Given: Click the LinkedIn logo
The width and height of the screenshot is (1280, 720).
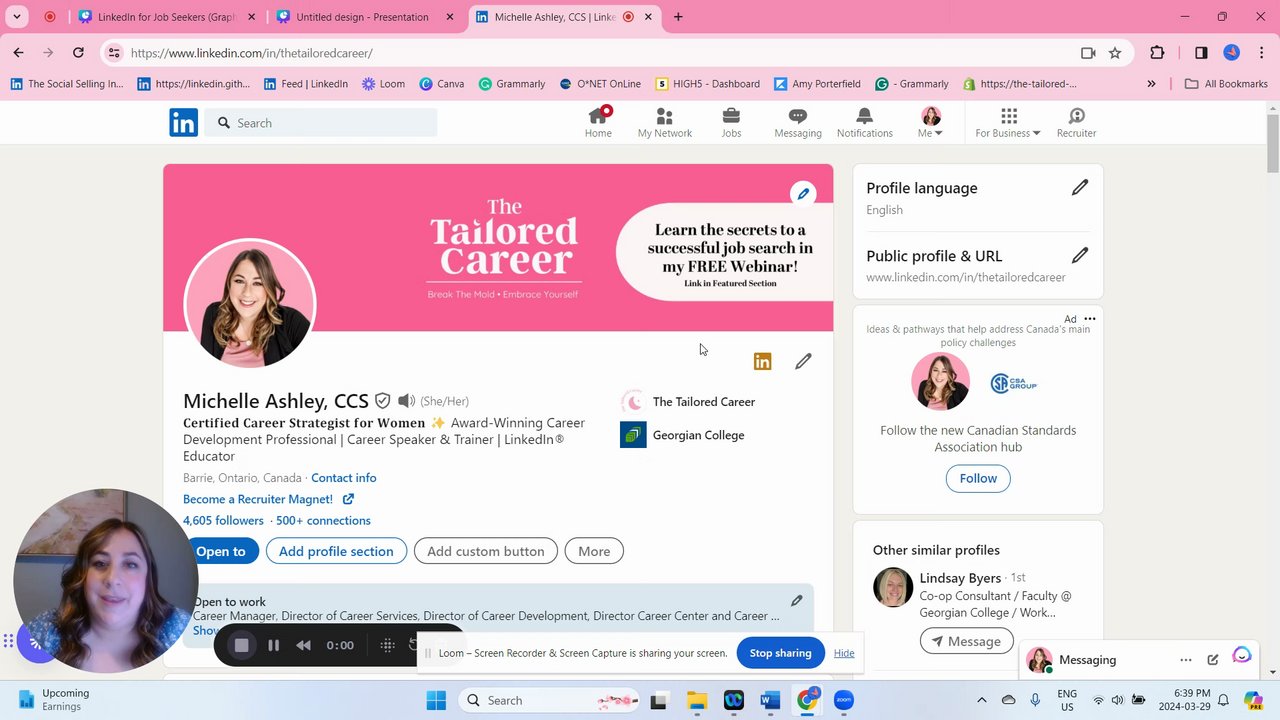Looking at the screenshot, I should [x=183, y=123].
